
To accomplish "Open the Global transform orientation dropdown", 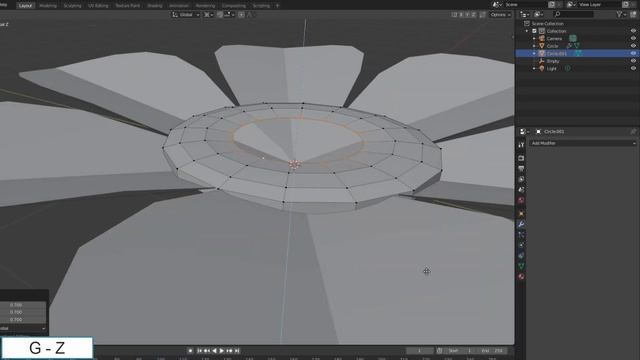I will click(186, 15).
